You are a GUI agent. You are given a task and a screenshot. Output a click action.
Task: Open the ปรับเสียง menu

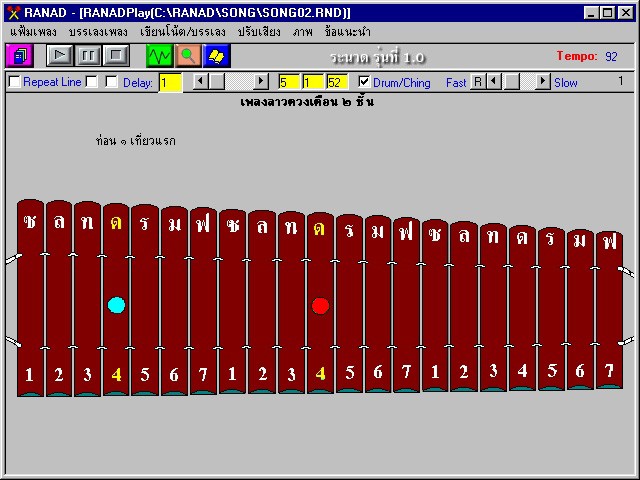click(x=259, y=32)
